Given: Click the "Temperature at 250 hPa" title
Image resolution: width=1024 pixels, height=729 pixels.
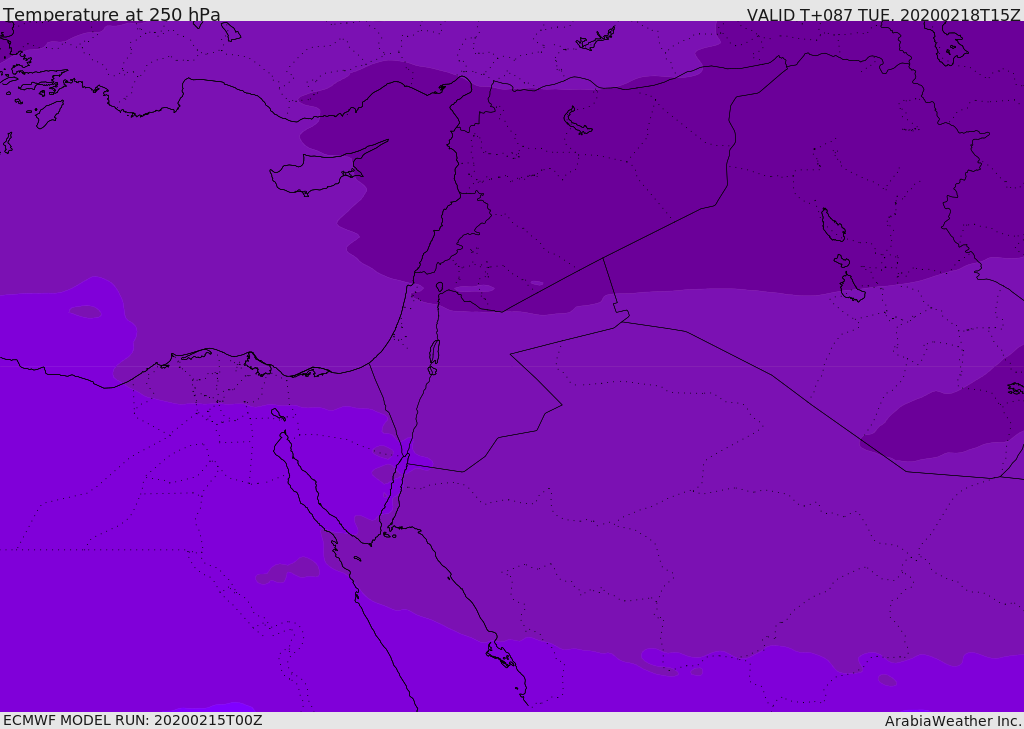Looking at the screenshot, I should [x=111, y=15].
